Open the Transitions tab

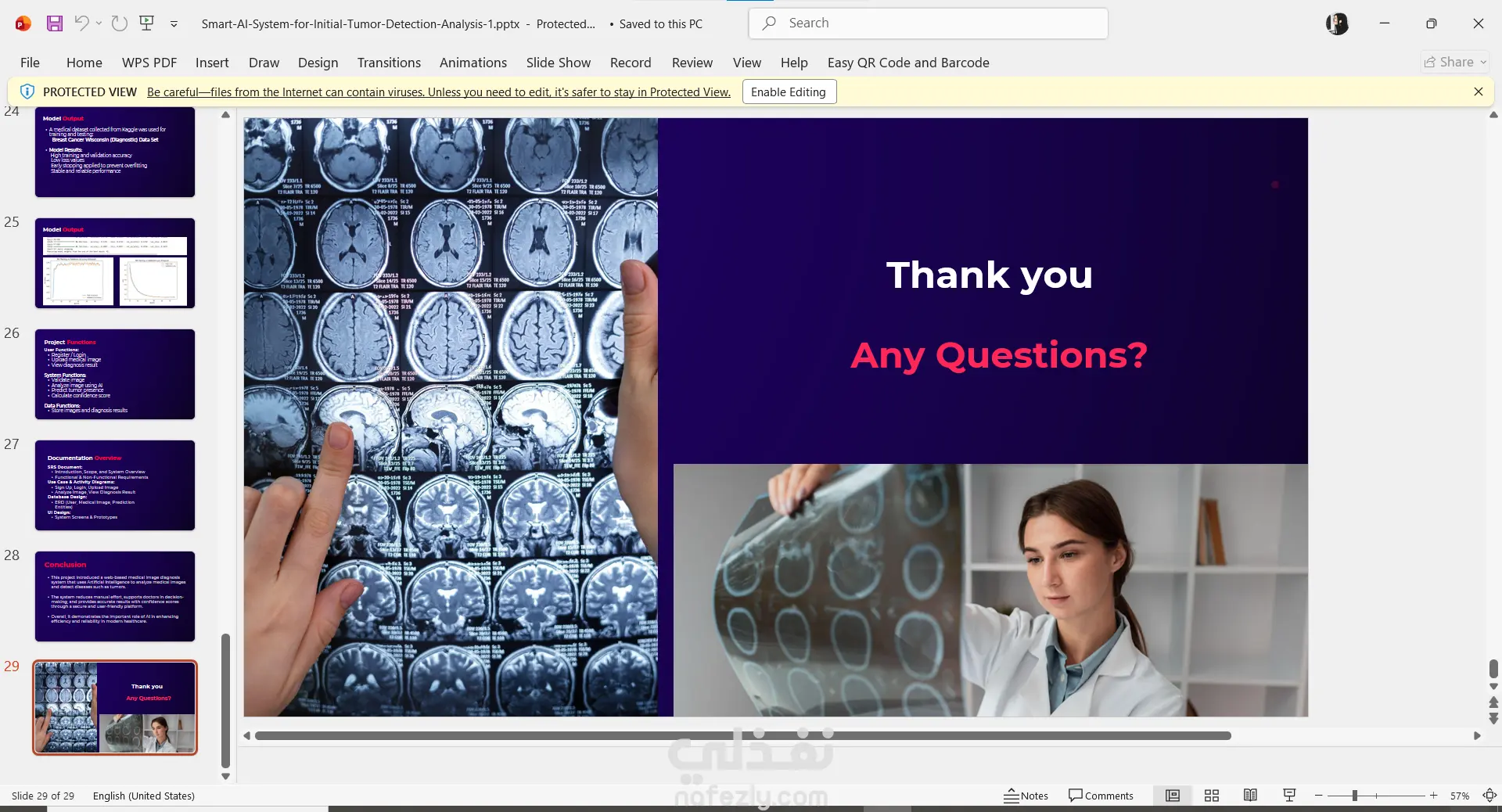click(389, 63)
